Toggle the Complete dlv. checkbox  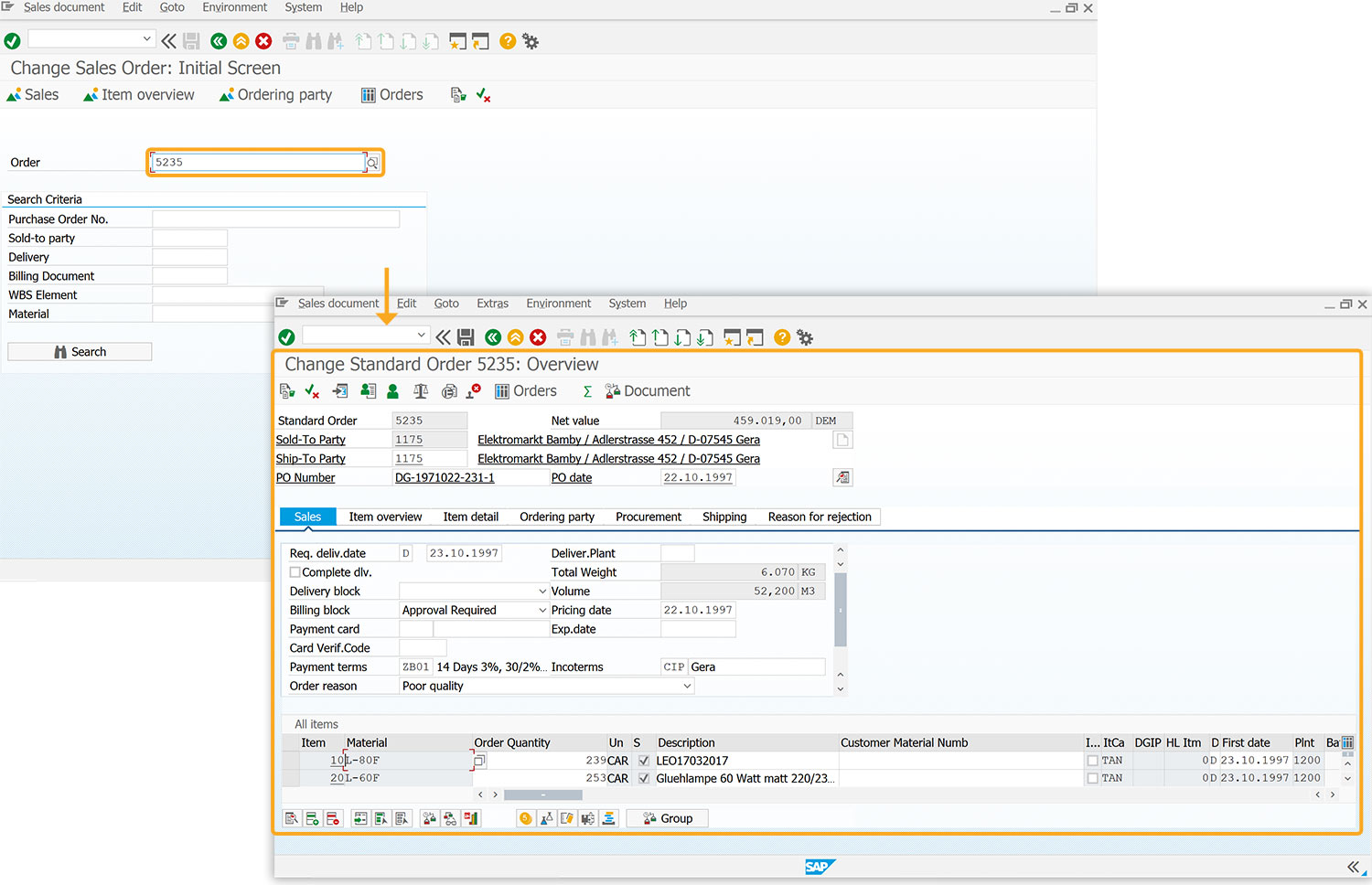(295, 572)
